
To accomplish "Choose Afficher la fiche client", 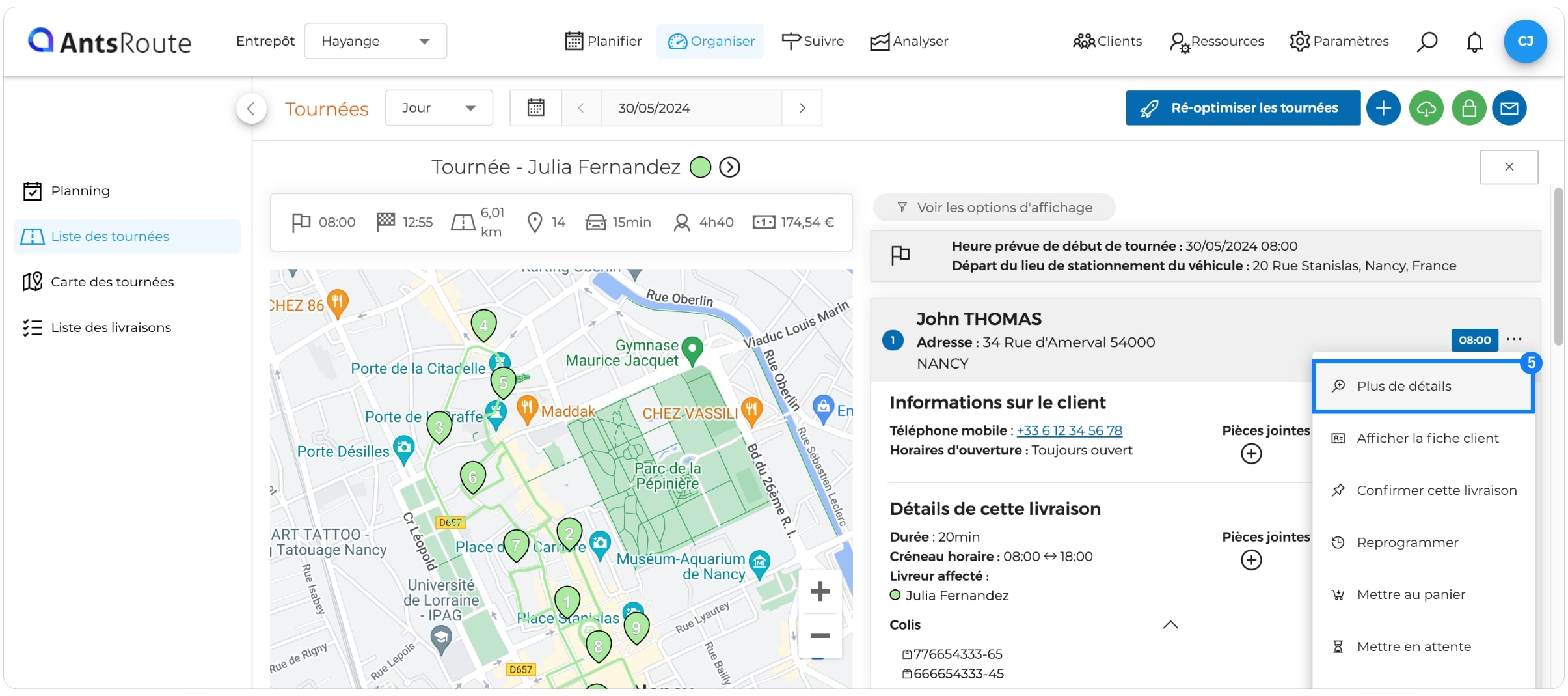I will 1424,438.
